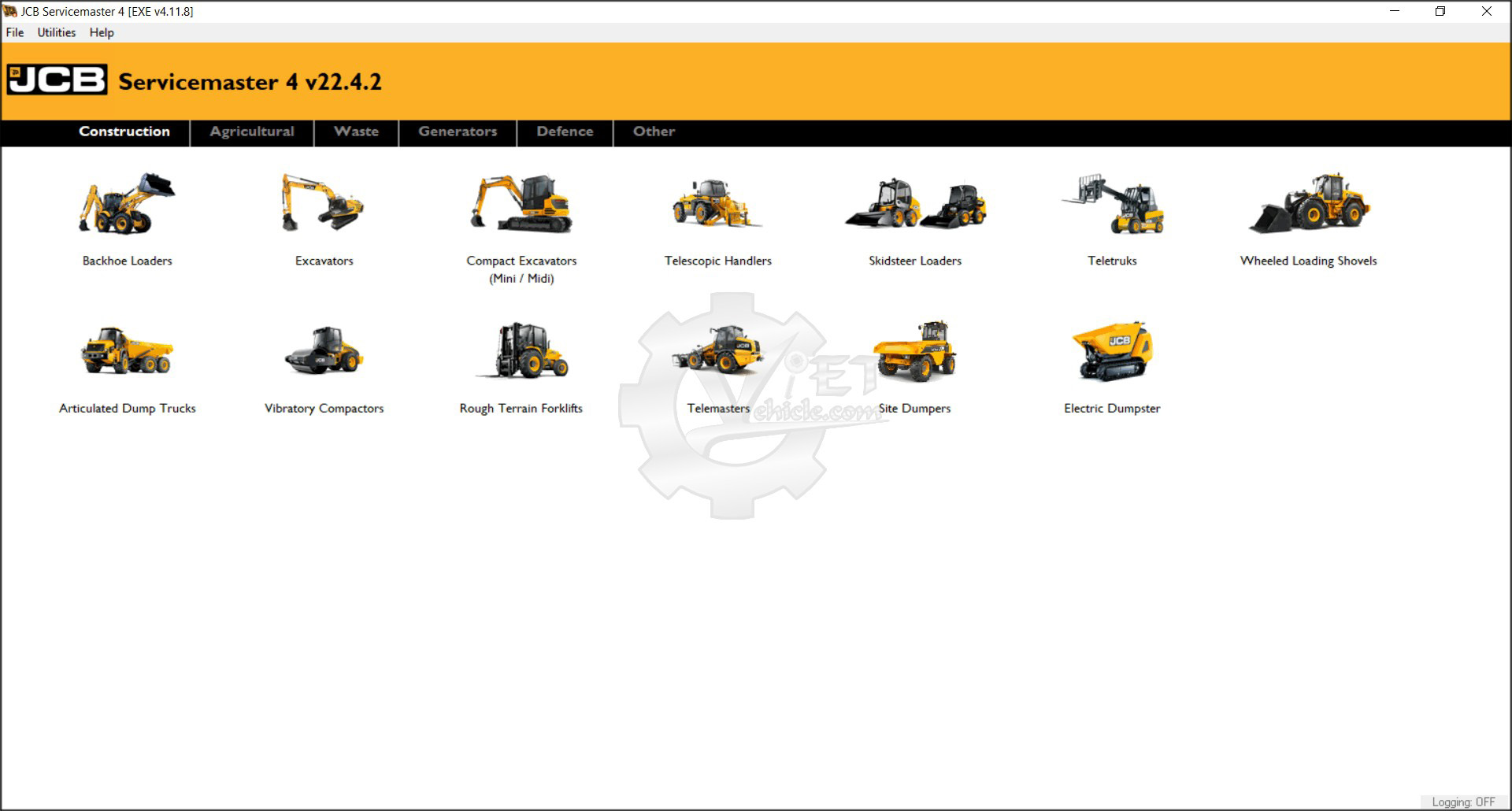This screenshot has height=811, width=1512.
Task: Select the Articulated Dump Trucks icon
Action: (127, 351)
